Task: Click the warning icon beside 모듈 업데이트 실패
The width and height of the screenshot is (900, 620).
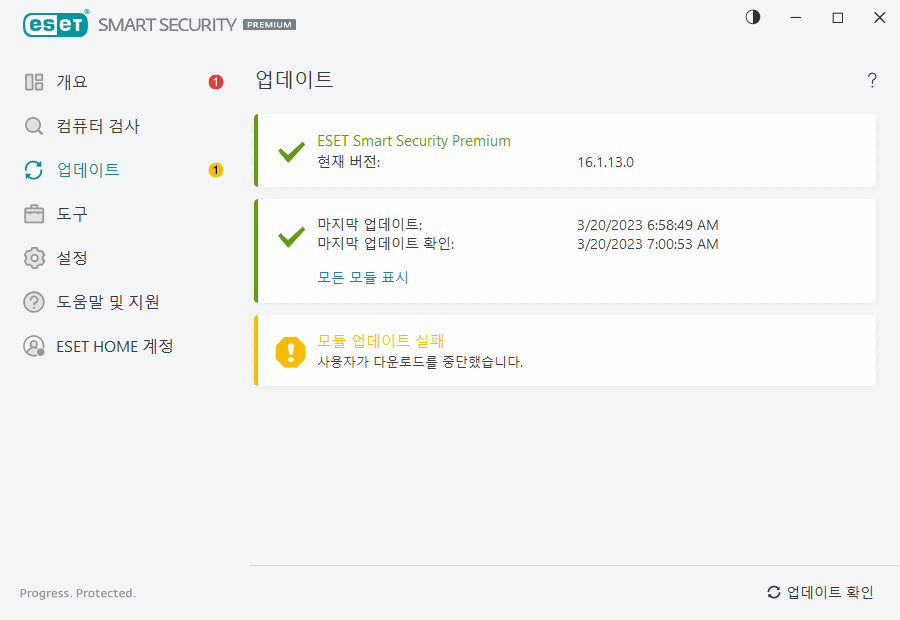Action: click(x=289, y=350)
